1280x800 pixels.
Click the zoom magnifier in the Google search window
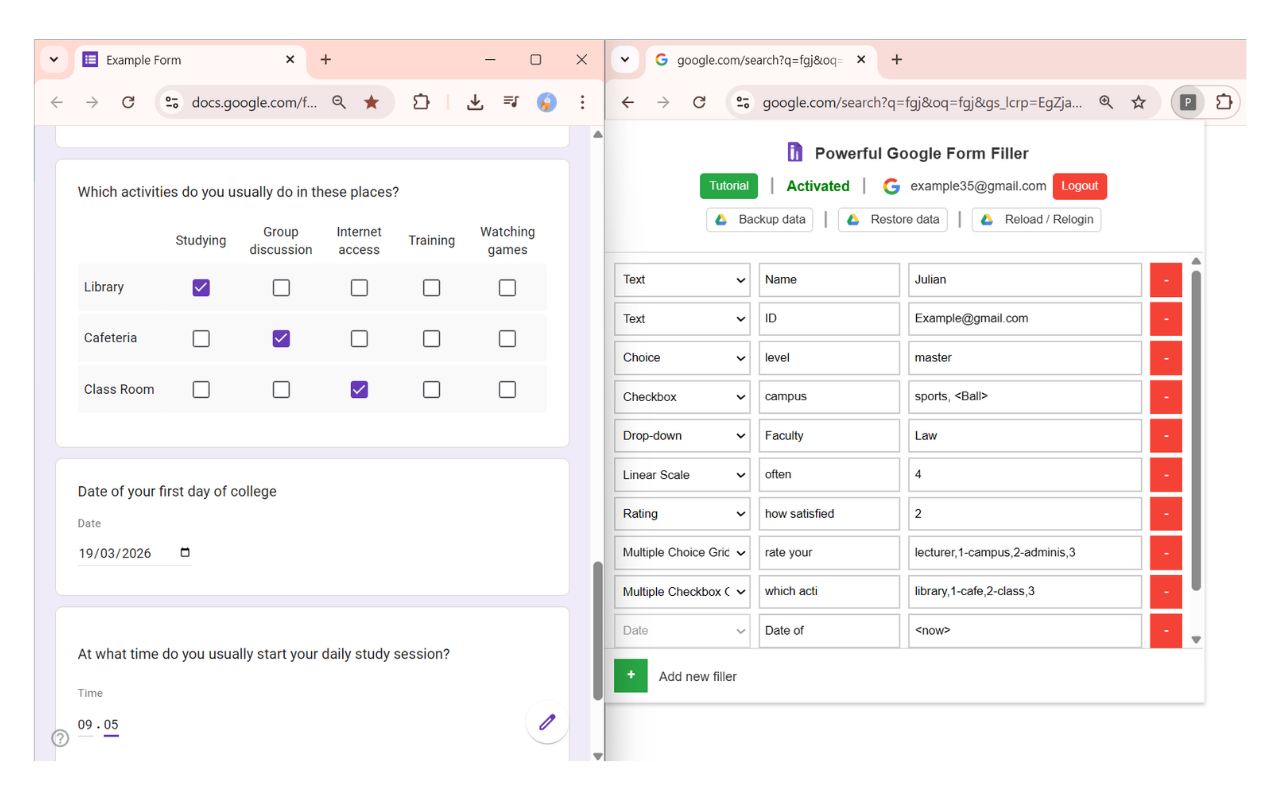click(x=1106, y=102)
